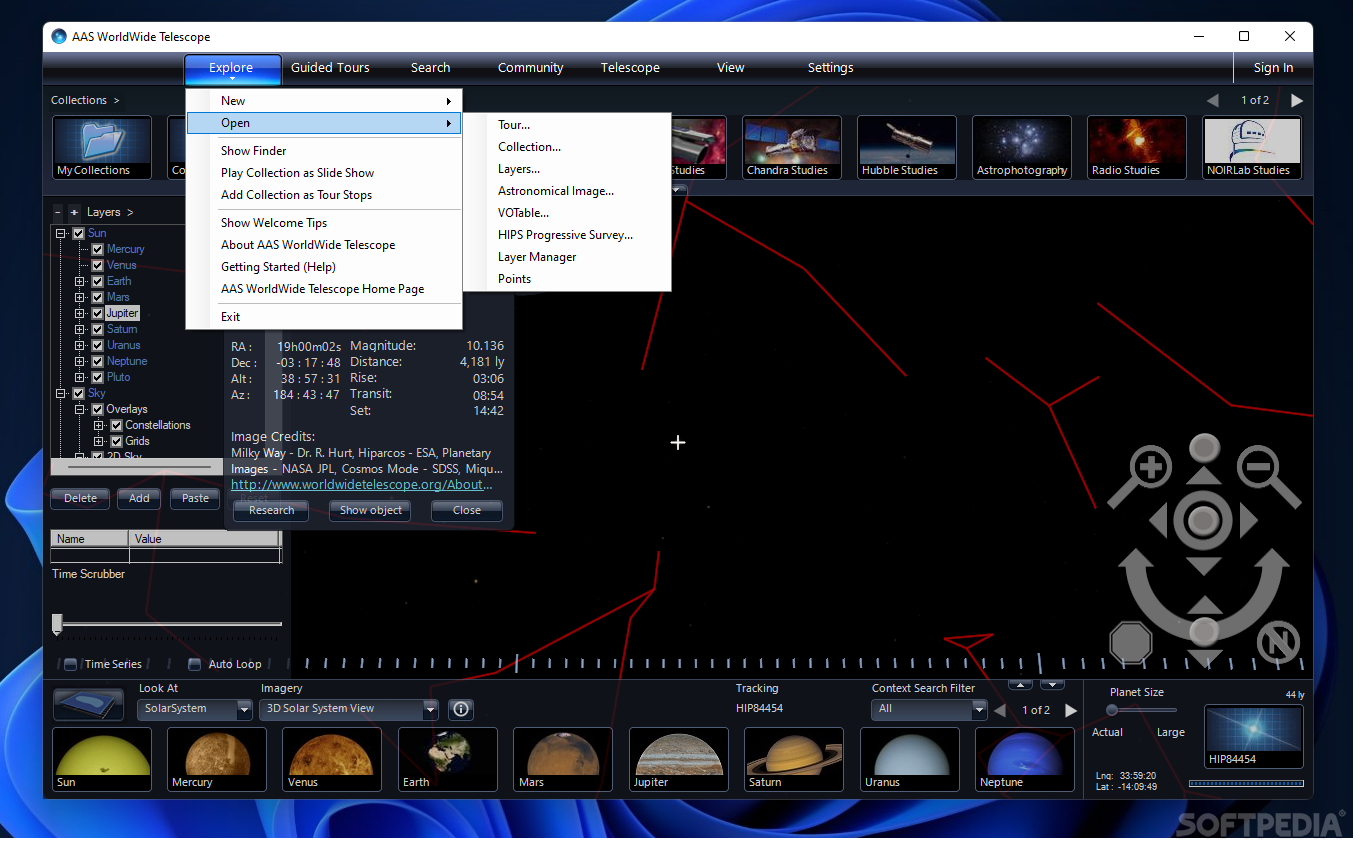Viewport: 1361px width, 852px height.
Task: Select the Jupiter thumbnail in bottom strip
Action: point(679,759)
